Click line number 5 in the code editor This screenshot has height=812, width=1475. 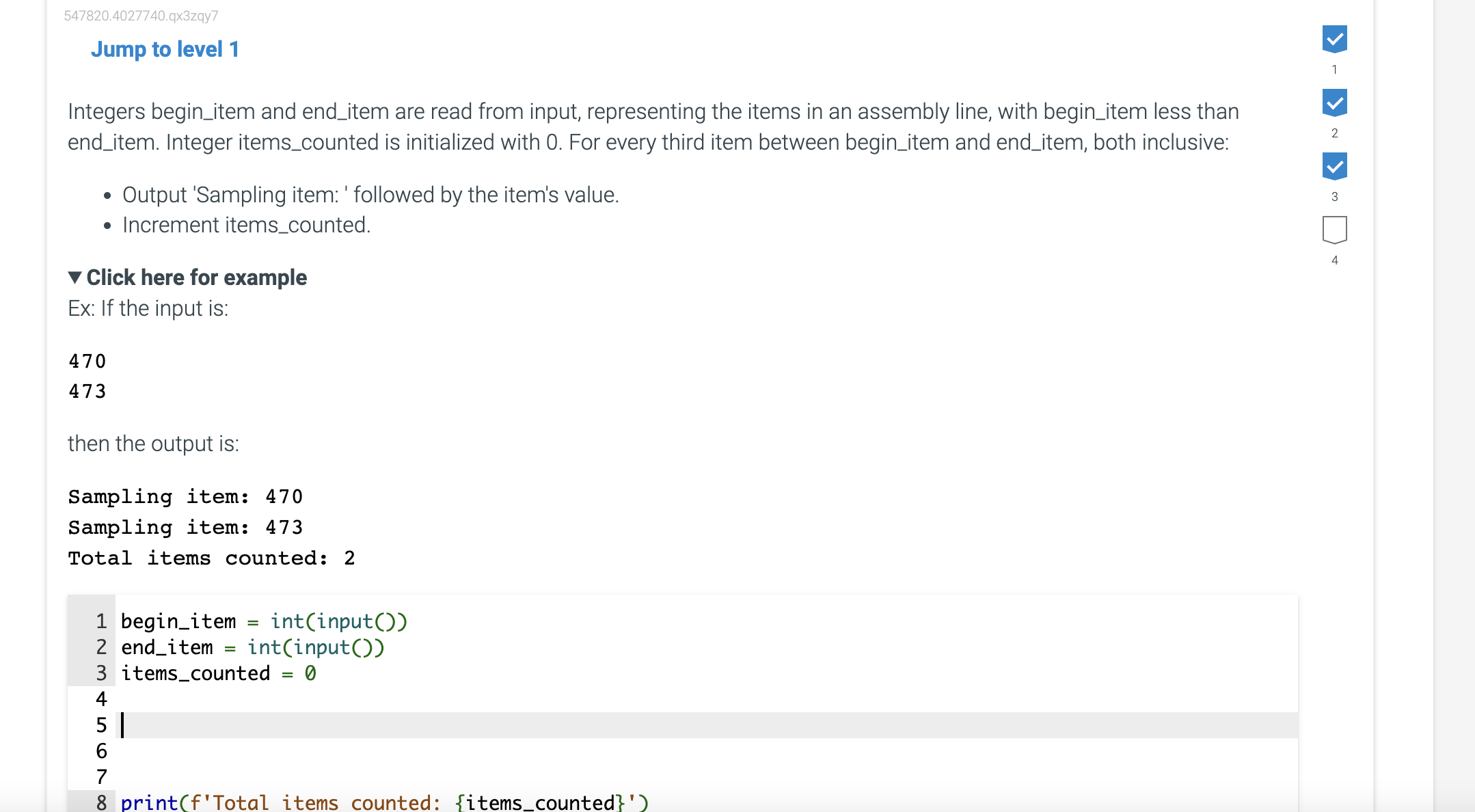pyautogui.click(x=101, y=725)
